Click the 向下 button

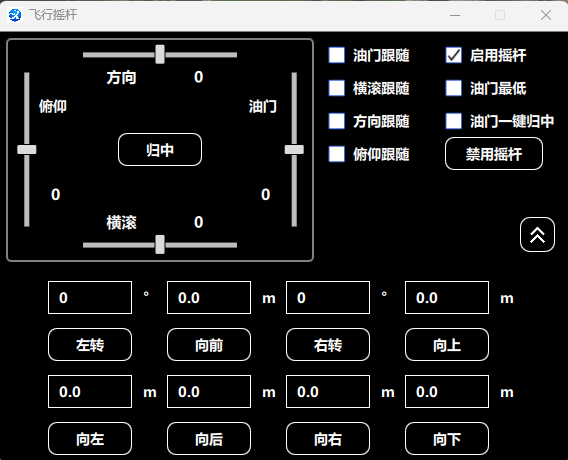click(447, 439)
